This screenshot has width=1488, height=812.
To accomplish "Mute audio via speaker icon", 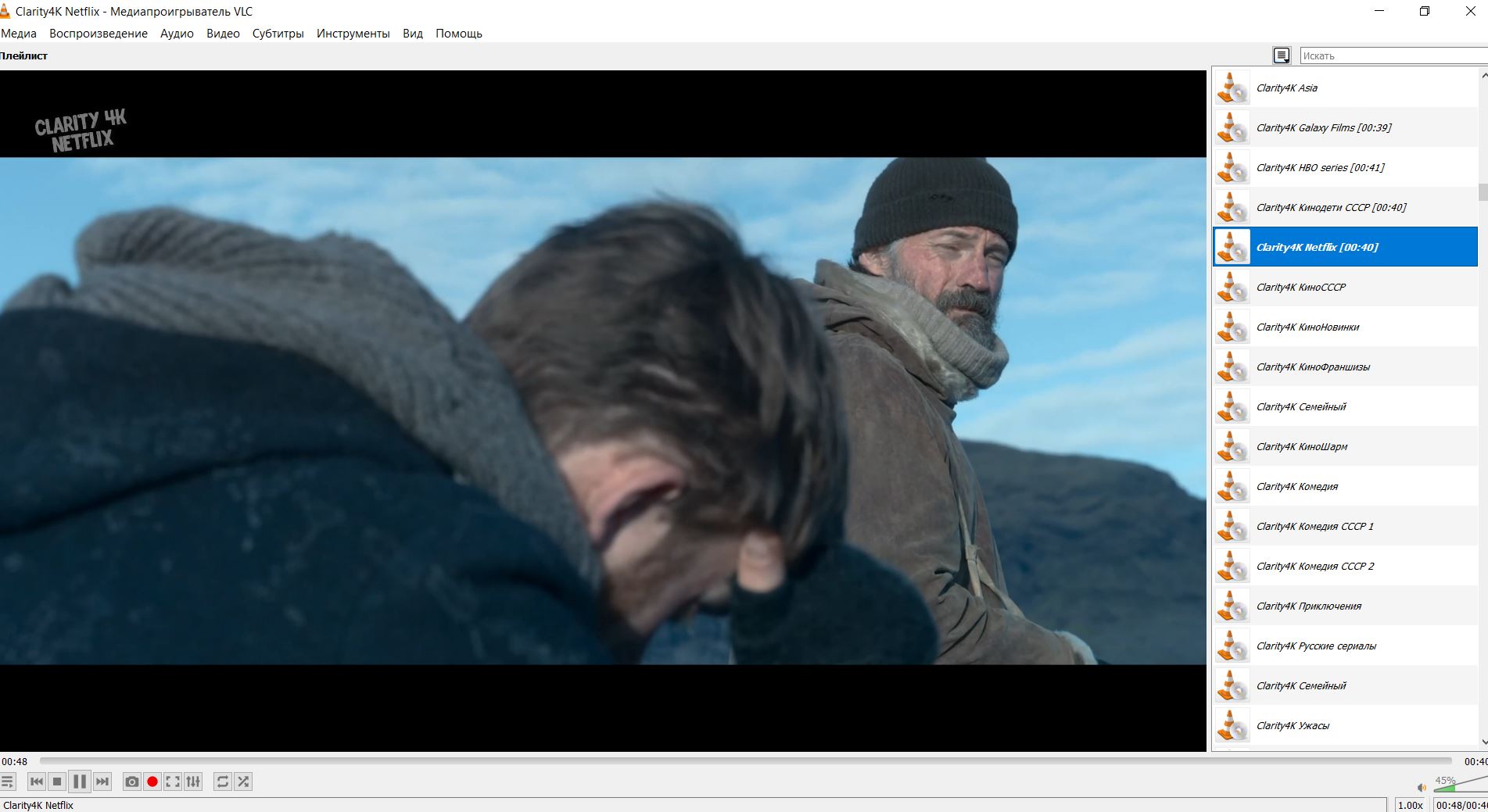I will [1422, 787].
